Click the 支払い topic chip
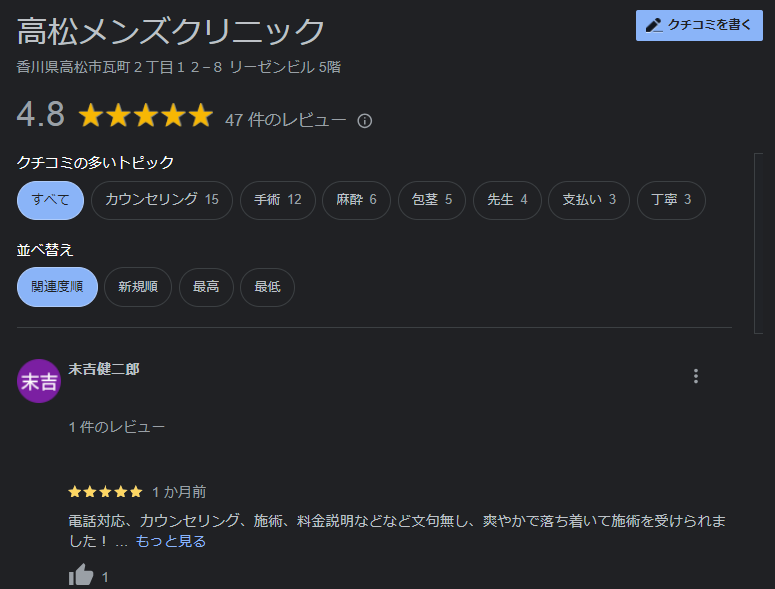The image size is (775, 589). (589, 200)
